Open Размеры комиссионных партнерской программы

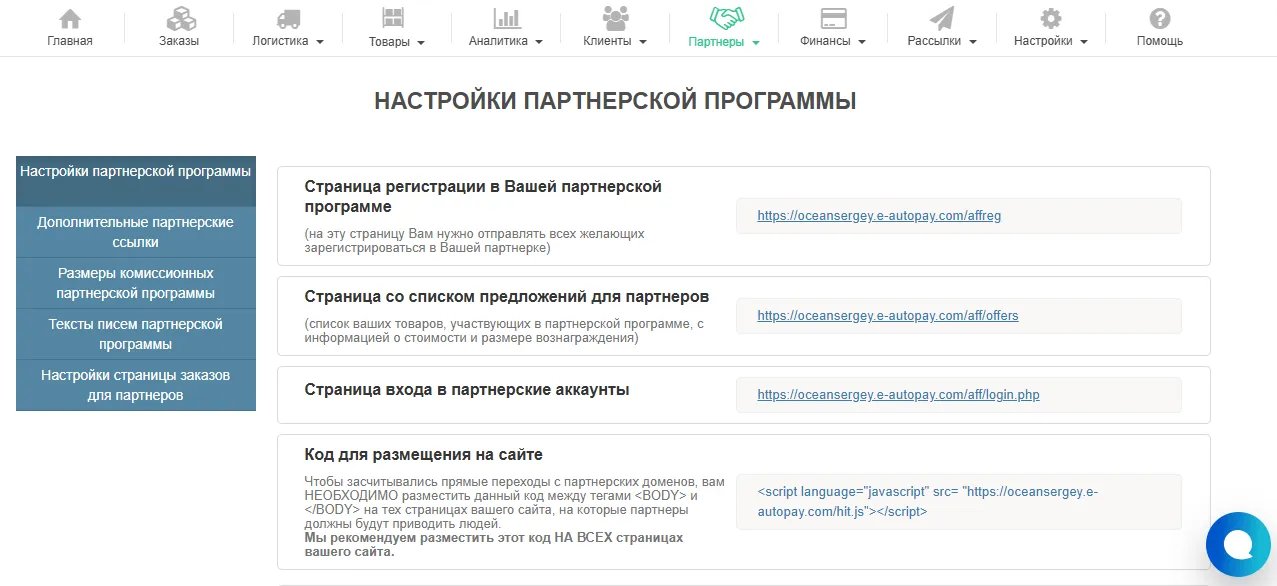(136, 283)
